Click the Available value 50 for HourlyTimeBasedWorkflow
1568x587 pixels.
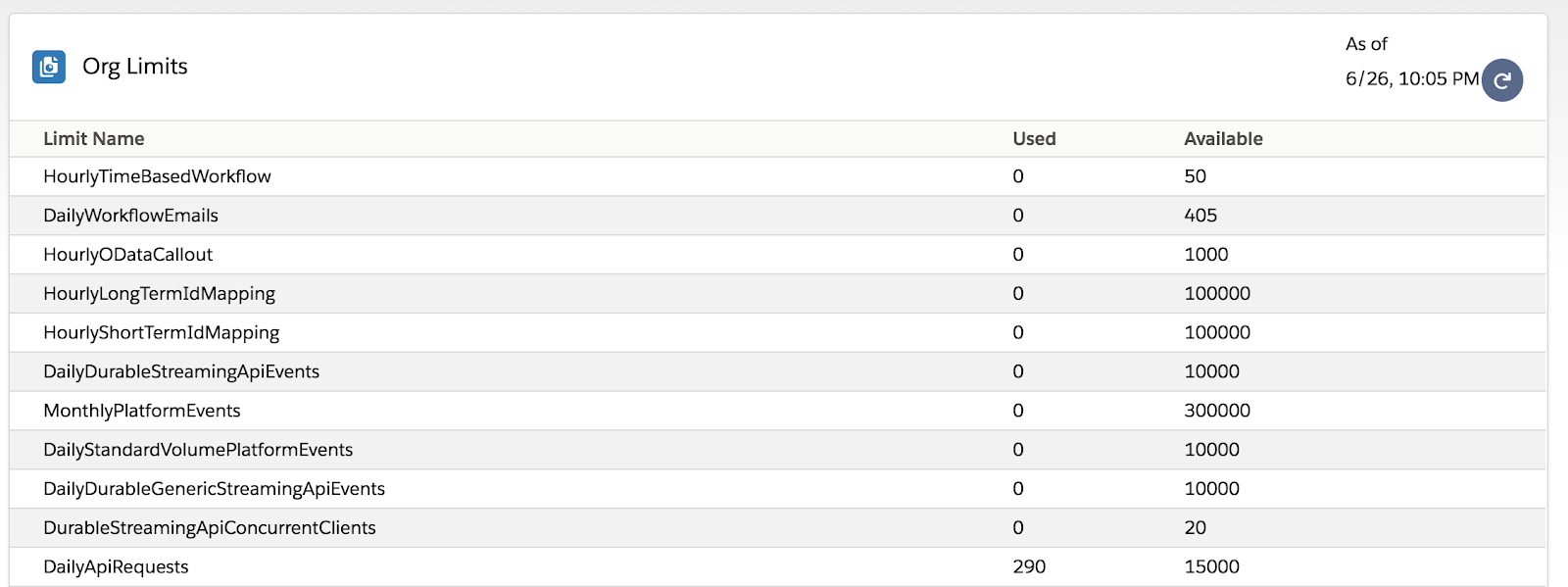click(1195, 176)
